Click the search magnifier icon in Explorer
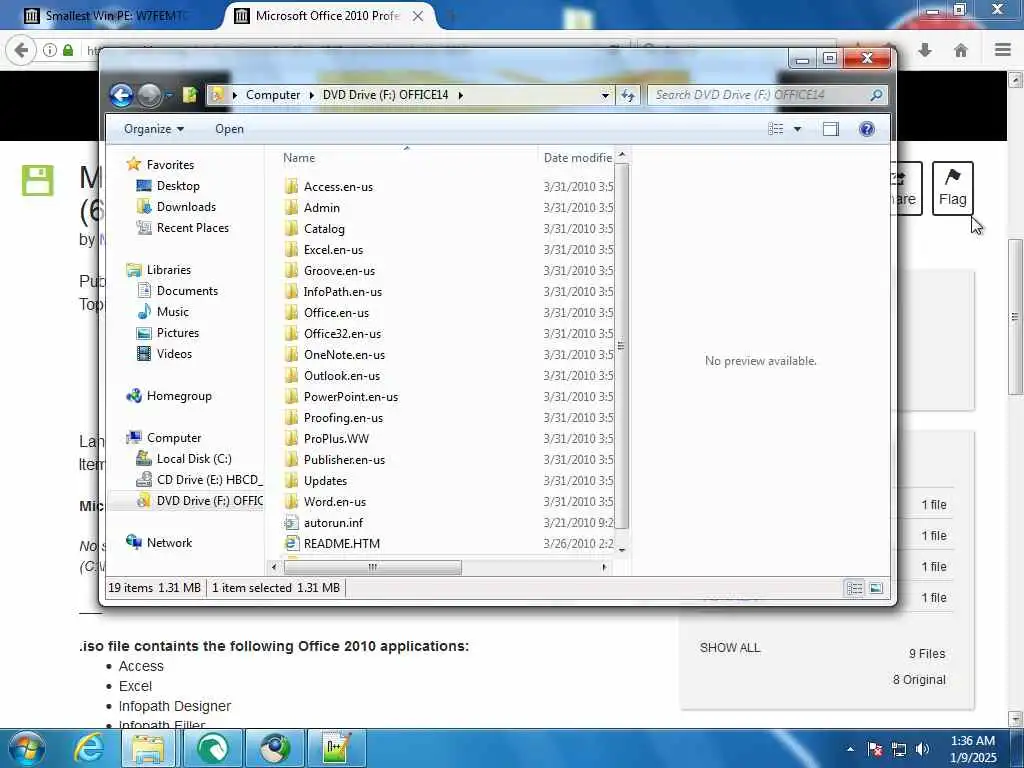This screenshot has height=768, width=1024. pyautogui.click(x=876, y=95)
